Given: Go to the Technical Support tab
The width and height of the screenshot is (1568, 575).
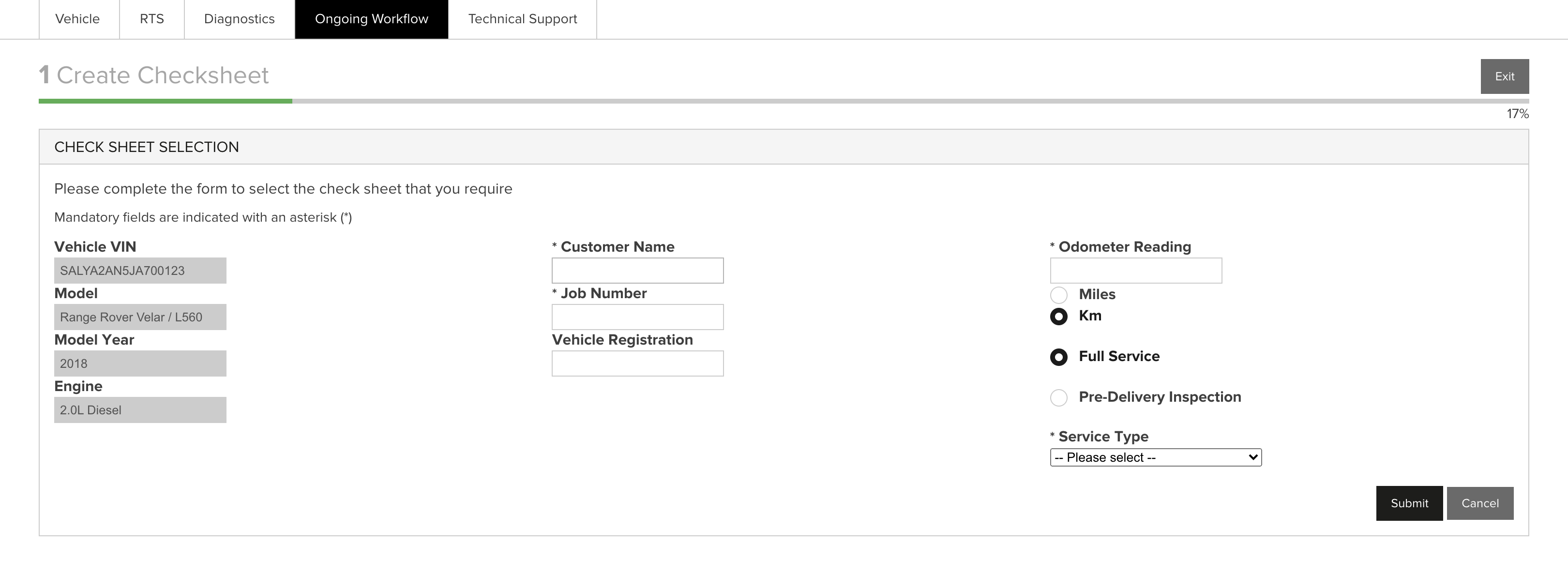Looking at the screenshot, I should pyautogui.click(x=522, y=19).
